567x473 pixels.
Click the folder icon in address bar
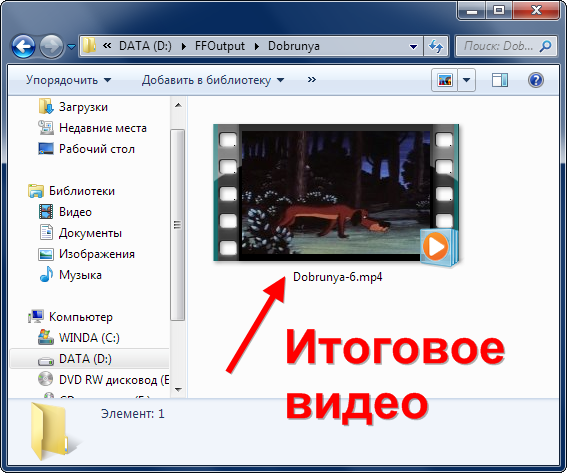[89, 46]
